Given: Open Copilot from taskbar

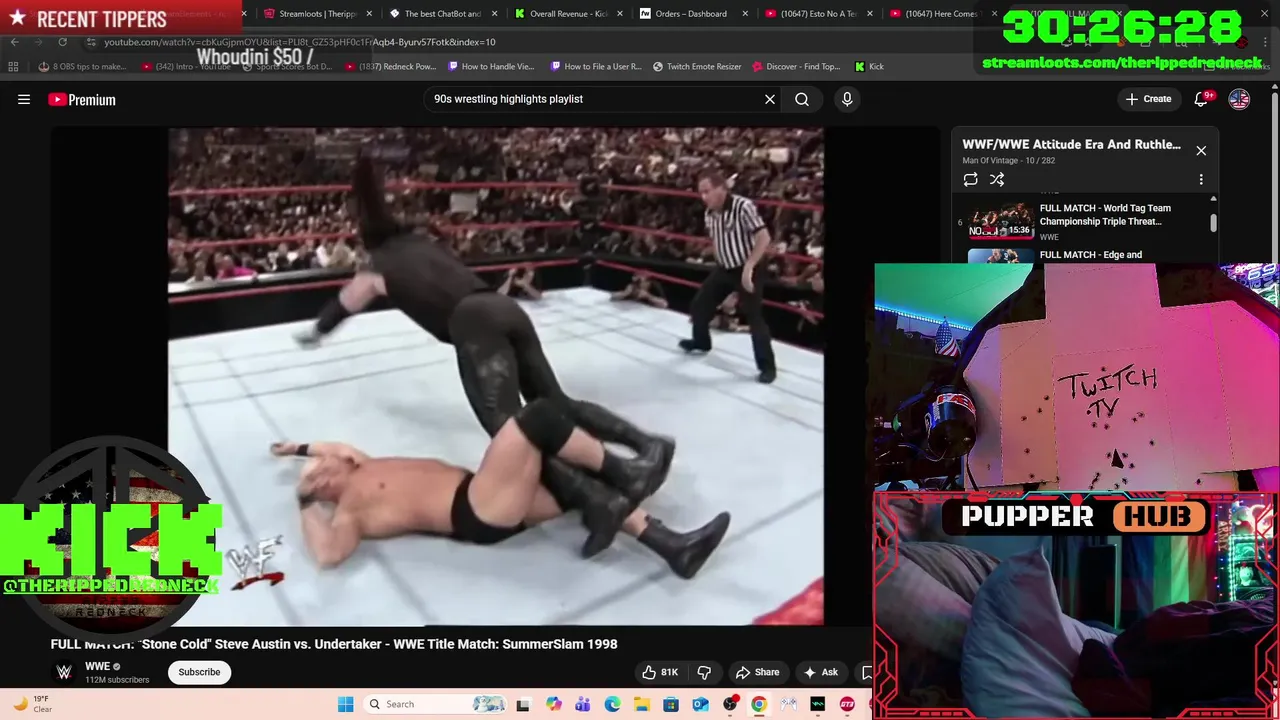Looking at the screenshot, I should coord(553,704).
